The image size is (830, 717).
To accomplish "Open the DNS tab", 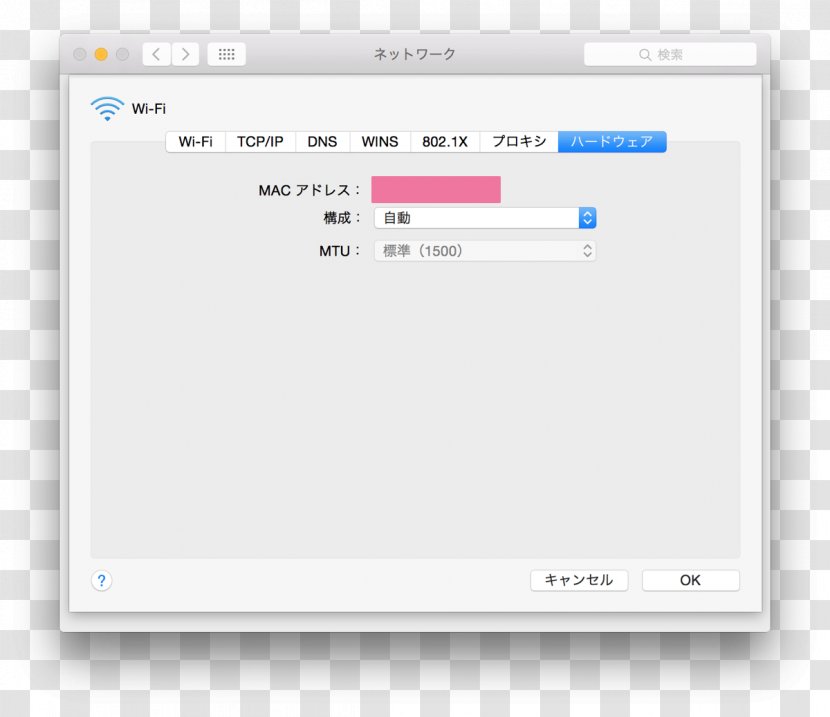I will (322, 142).
